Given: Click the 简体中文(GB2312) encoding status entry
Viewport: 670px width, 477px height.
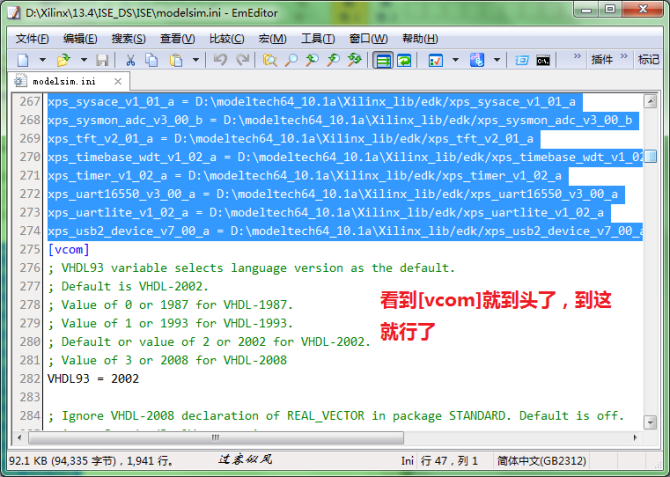Looking at the screenshot, I should coord(541,461).
